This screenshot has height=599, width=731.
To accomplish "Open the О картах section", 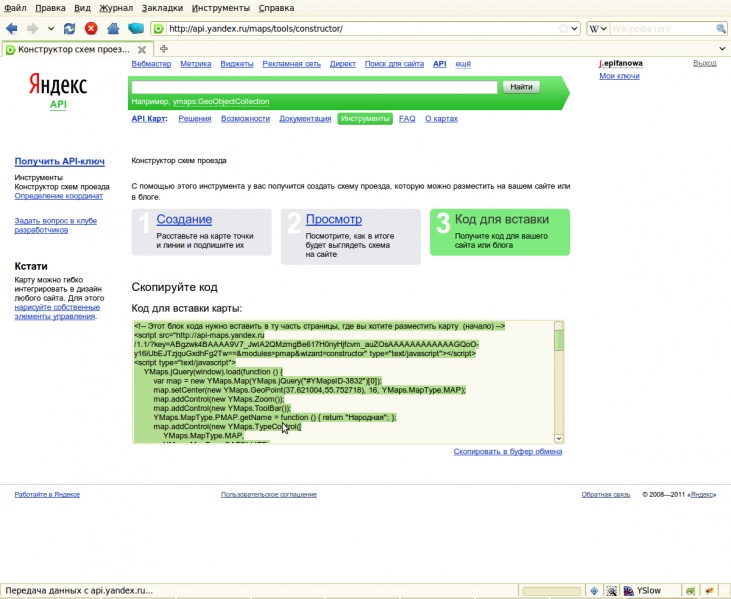I will pos(441,118).
